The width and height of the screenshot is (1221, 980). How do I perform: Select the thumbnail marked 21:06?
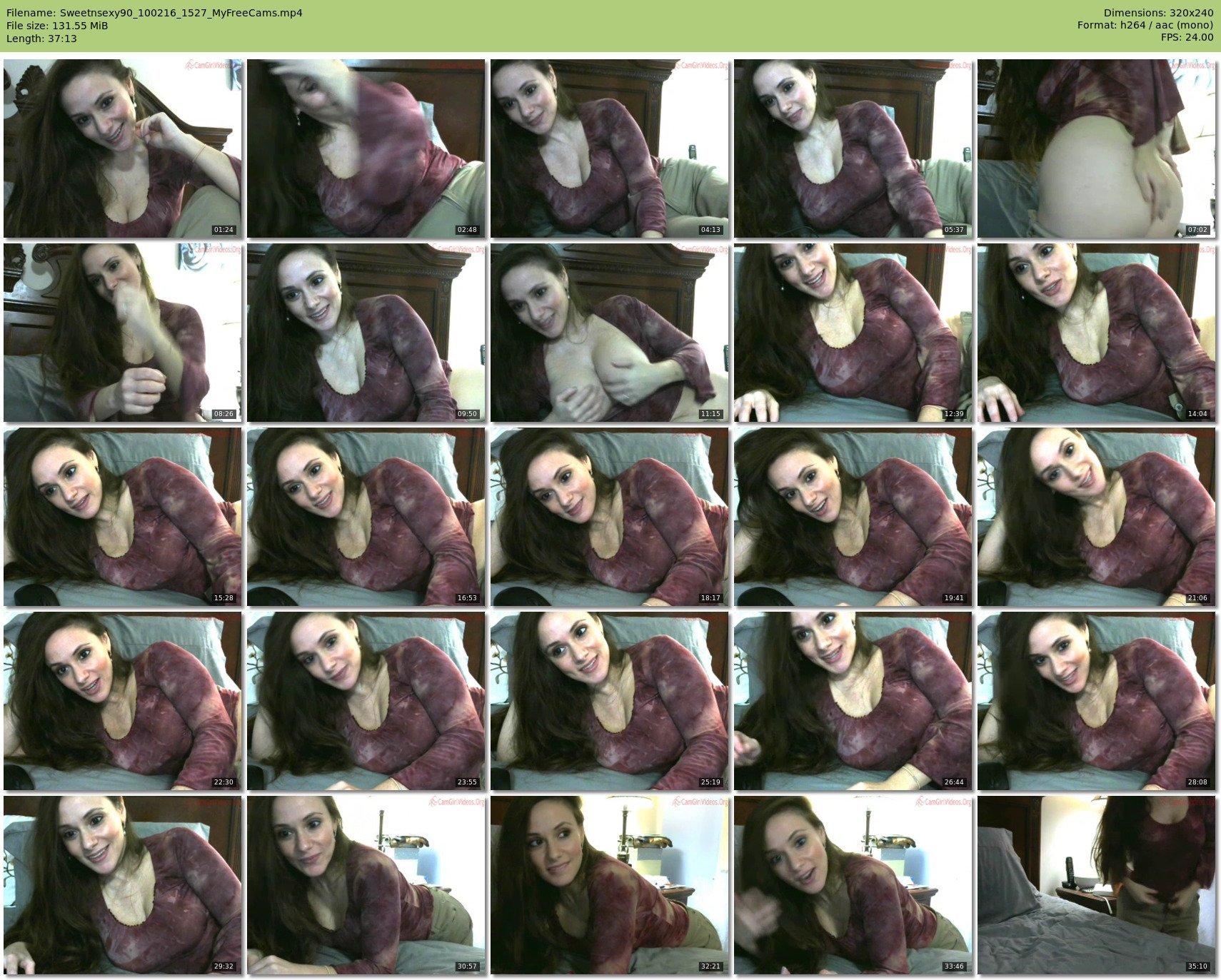point(1096,517)
